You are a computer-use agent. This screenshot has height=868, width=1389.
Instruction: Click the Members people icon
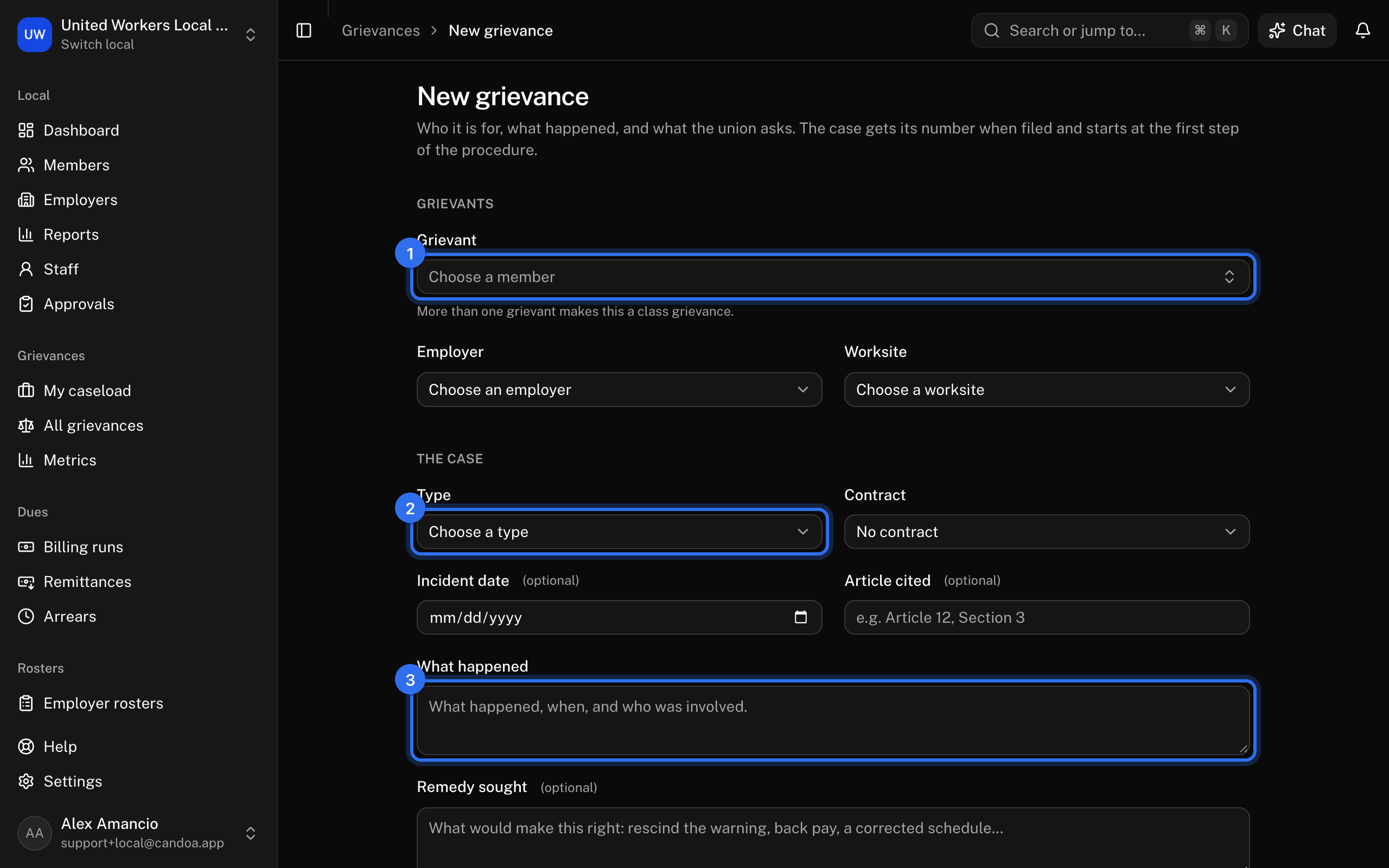[x=26, y=165]
